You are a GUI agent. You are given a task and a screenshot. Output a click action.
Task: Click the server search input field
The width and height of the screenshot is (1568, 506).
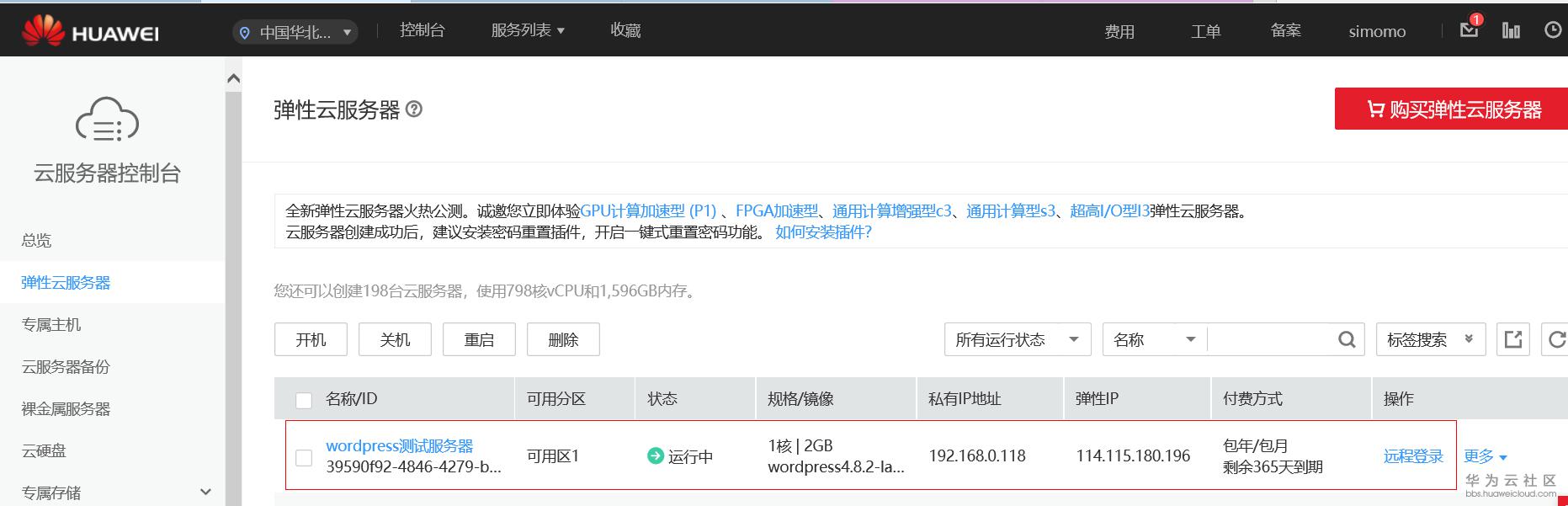pos(1269,339)
